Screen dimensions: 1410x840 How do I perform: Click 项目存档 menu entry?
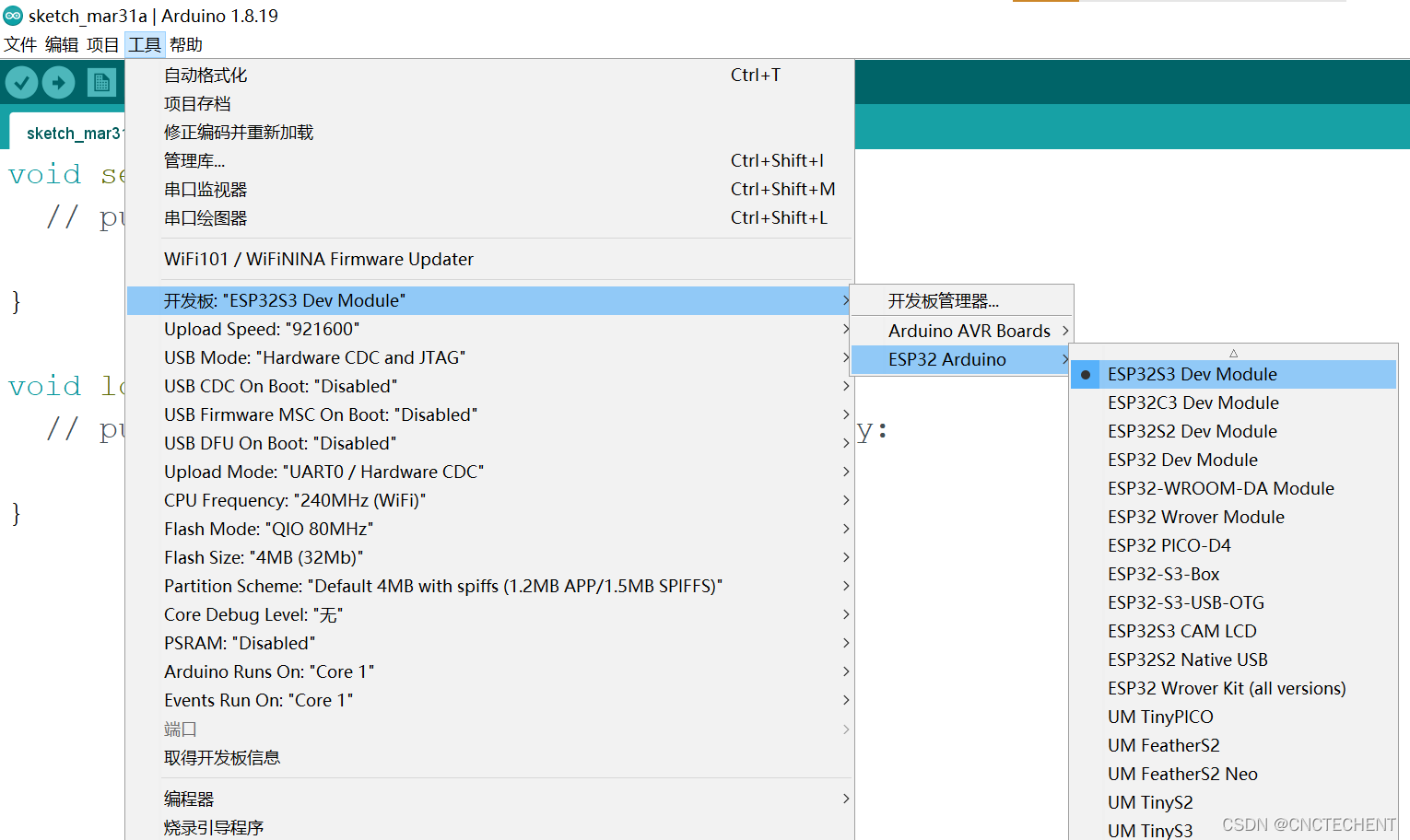(x=489, y=104)
